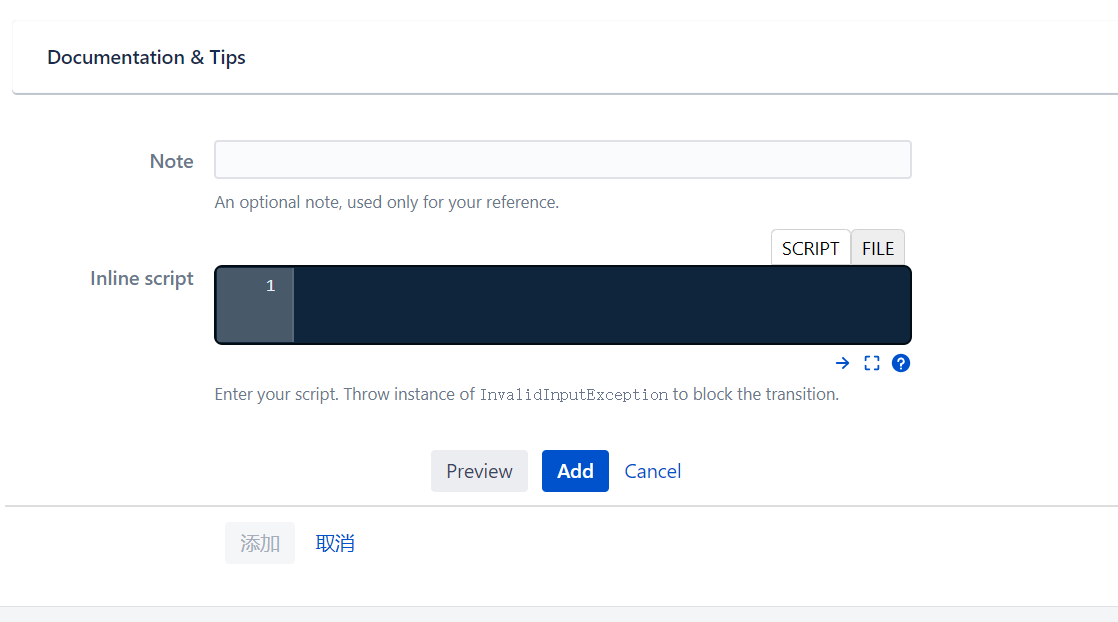Open fullscreen mode for the script editor
Image resolution: width=1118 pixels, height=622 pixels.
(871, 363)
